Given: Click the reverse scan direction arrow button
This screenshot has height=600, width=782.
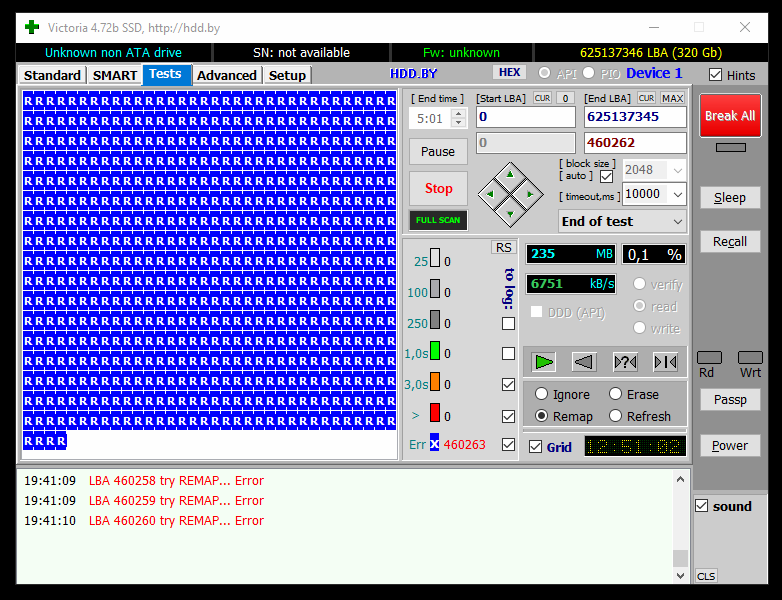Looking at the screenshot, I should pyautogui.click(x=584, y=361).
